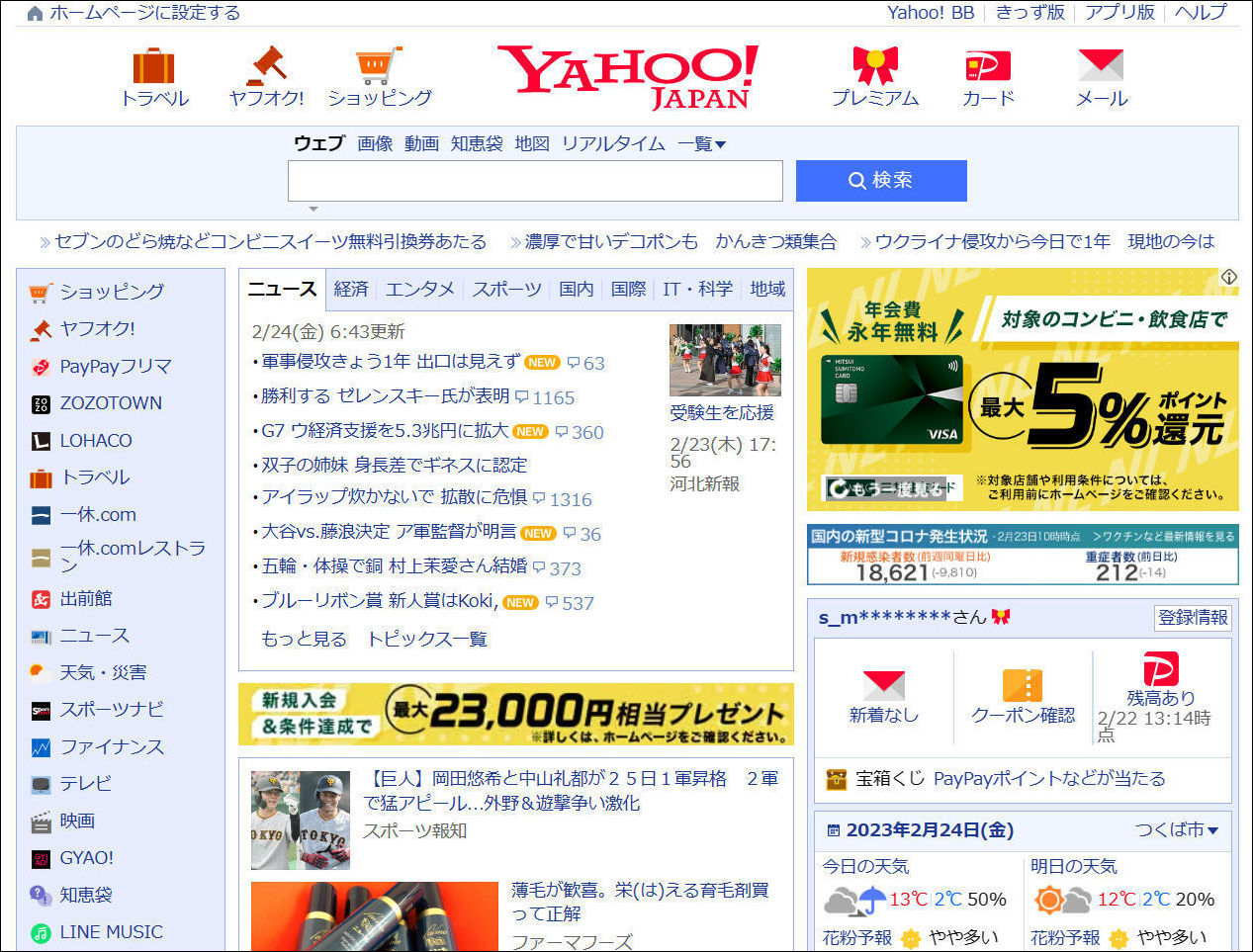The width and height of the screenshot is (1253, 952).
Task: Click the Premium ribbon icon
Action: [x=875, y=66]
